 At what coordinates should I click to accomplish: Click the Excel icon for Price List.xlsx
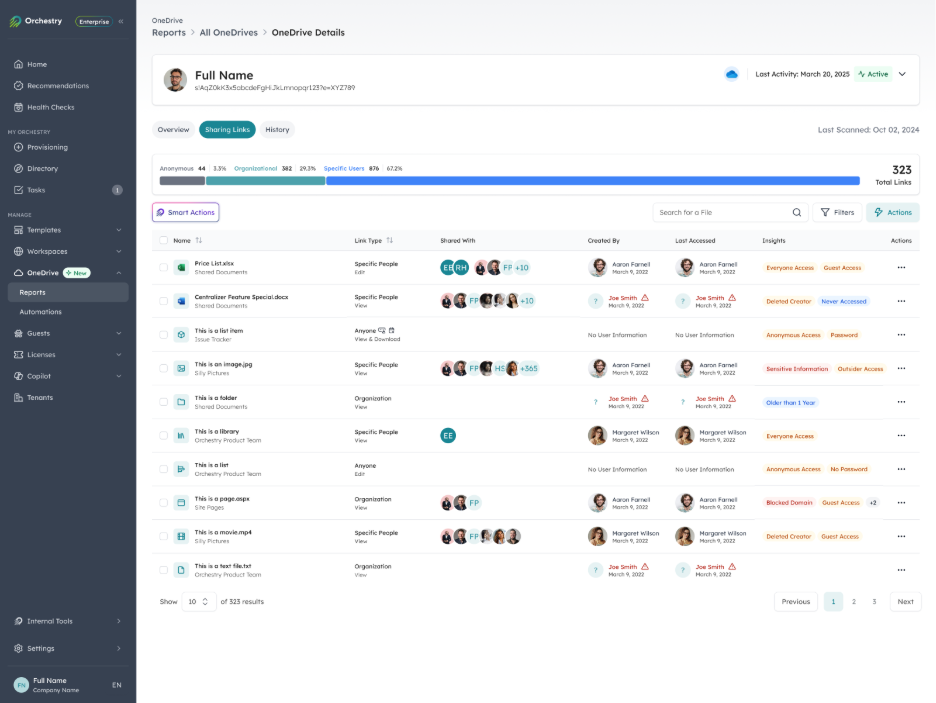[x=181, y=267]
